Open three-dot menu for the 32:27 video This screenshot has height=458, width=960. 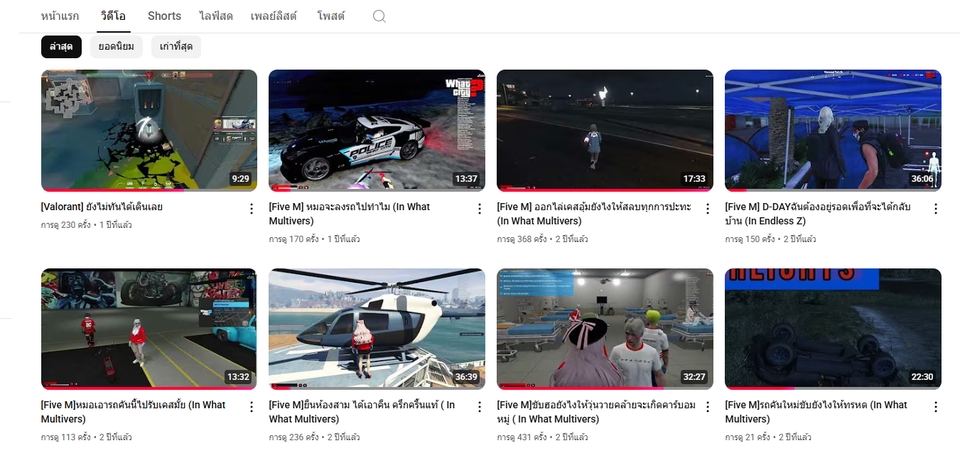(x=707, y=407)
